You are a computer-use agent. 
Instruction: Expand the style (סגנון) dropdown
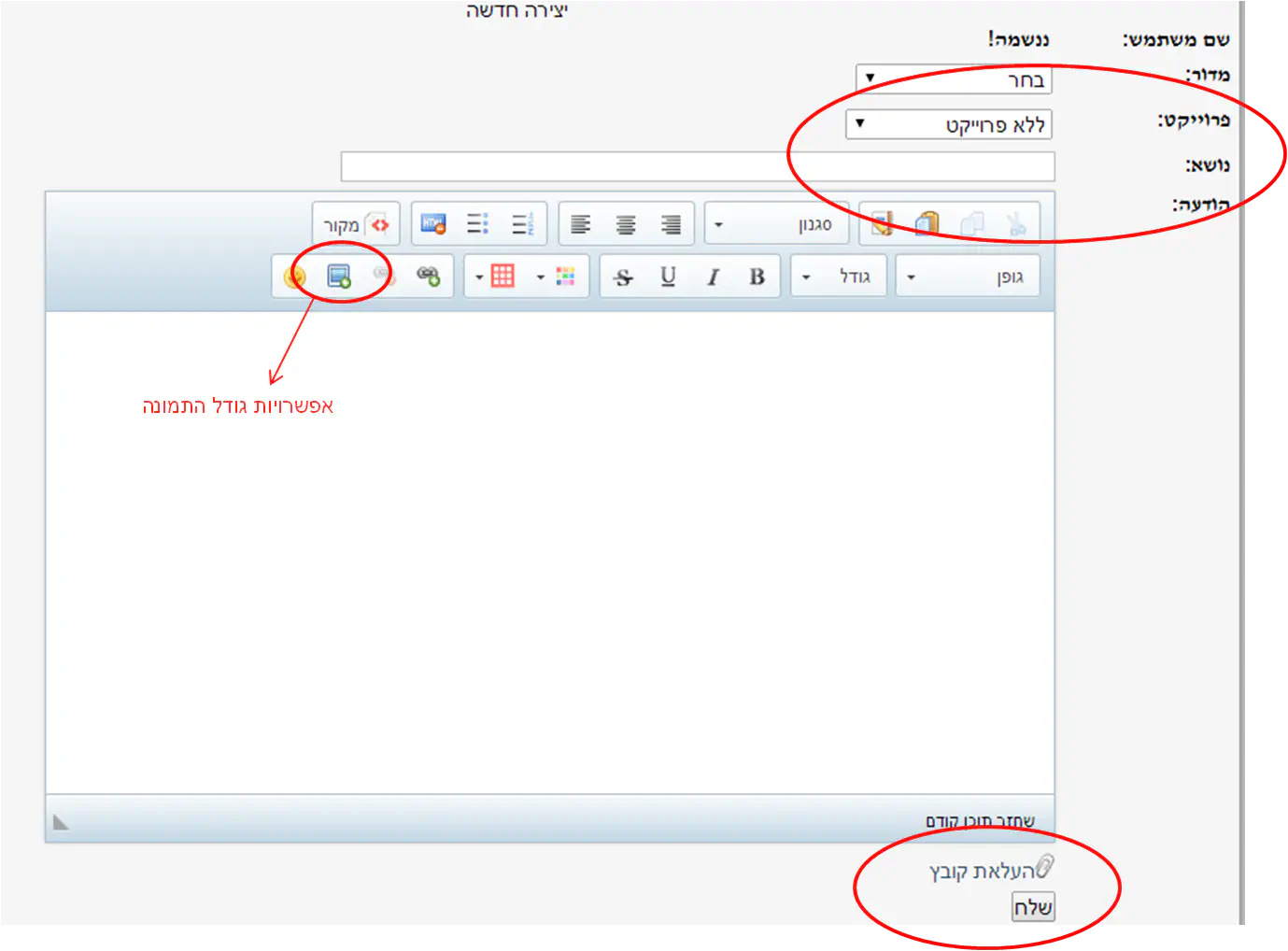[775, 225]
